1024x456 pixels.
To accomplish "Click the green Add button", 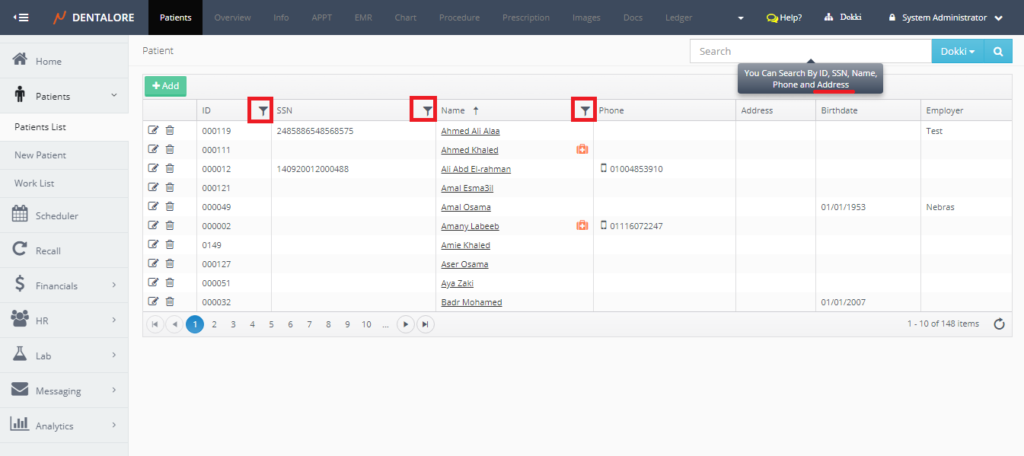I will (x=165, y=86).
